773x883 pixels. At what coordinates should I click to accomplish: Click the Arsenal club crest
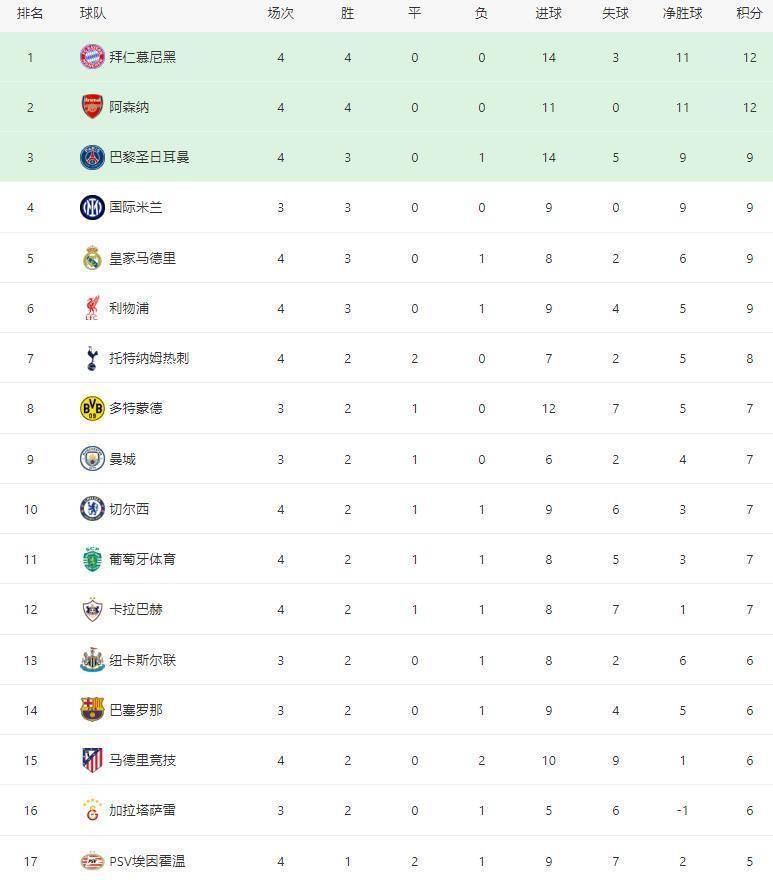[x=92, y=107]
